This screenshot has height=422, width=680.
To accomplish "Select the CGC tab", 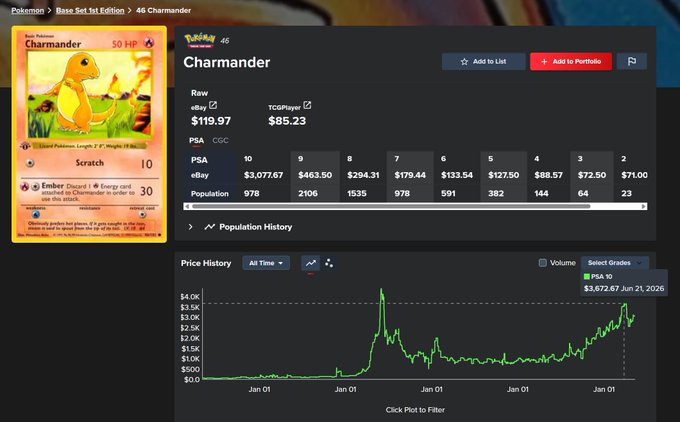I will [x=220, y=141].
